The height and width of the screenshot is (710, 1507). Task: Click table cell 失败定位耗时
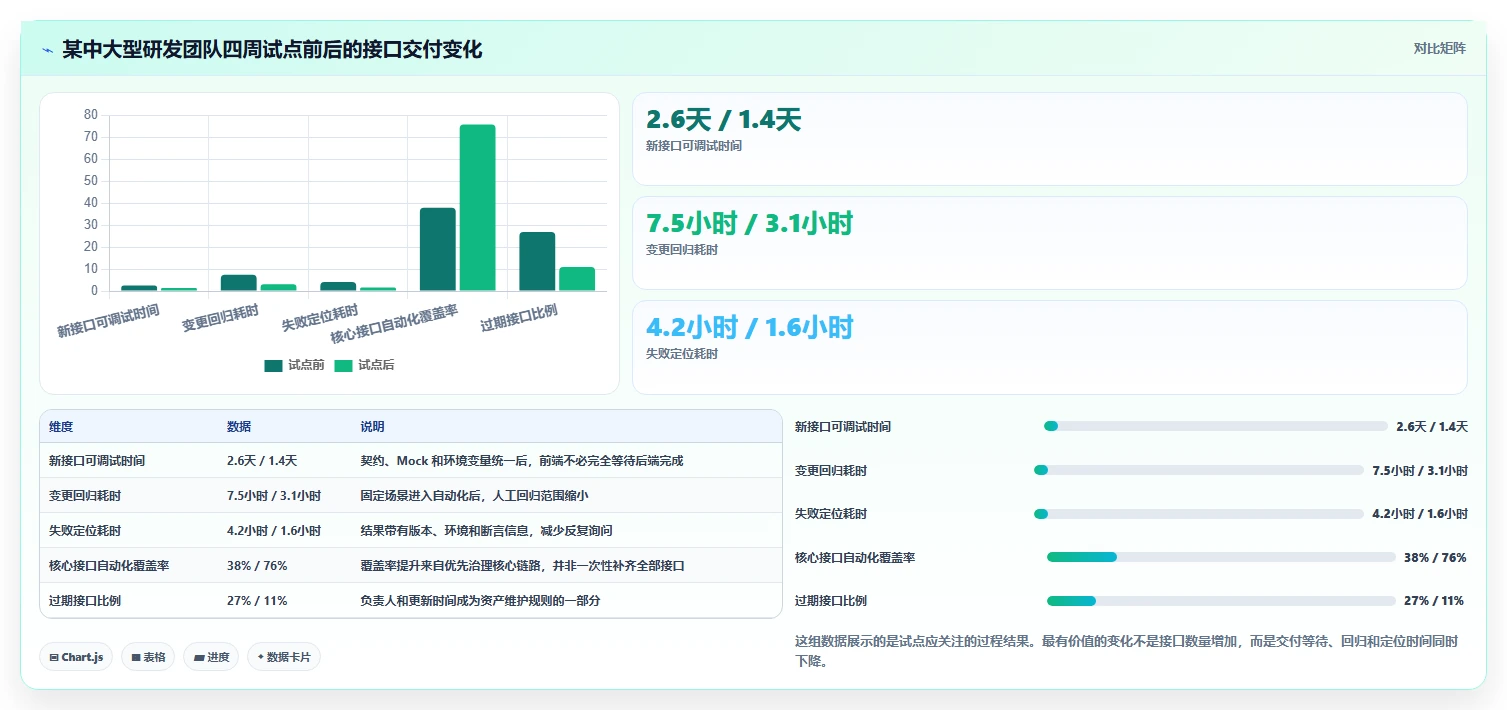click(x=85, y=531)
